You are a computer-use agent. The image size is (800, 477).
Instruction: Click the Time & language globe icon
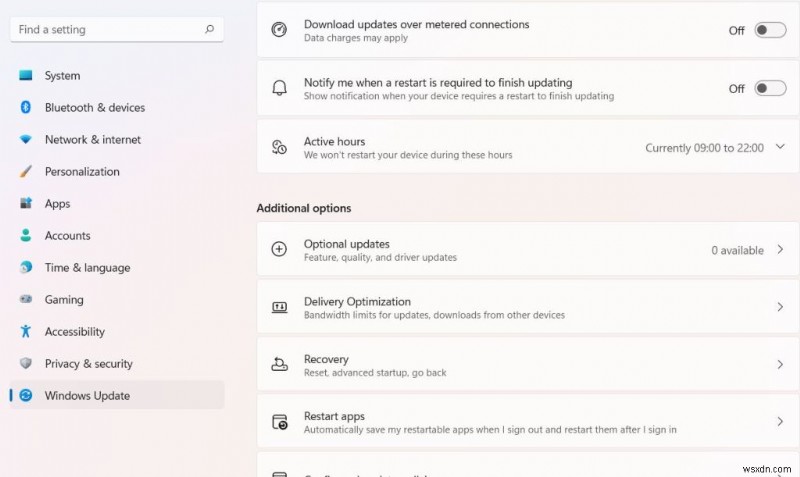[x=26, y=267]
